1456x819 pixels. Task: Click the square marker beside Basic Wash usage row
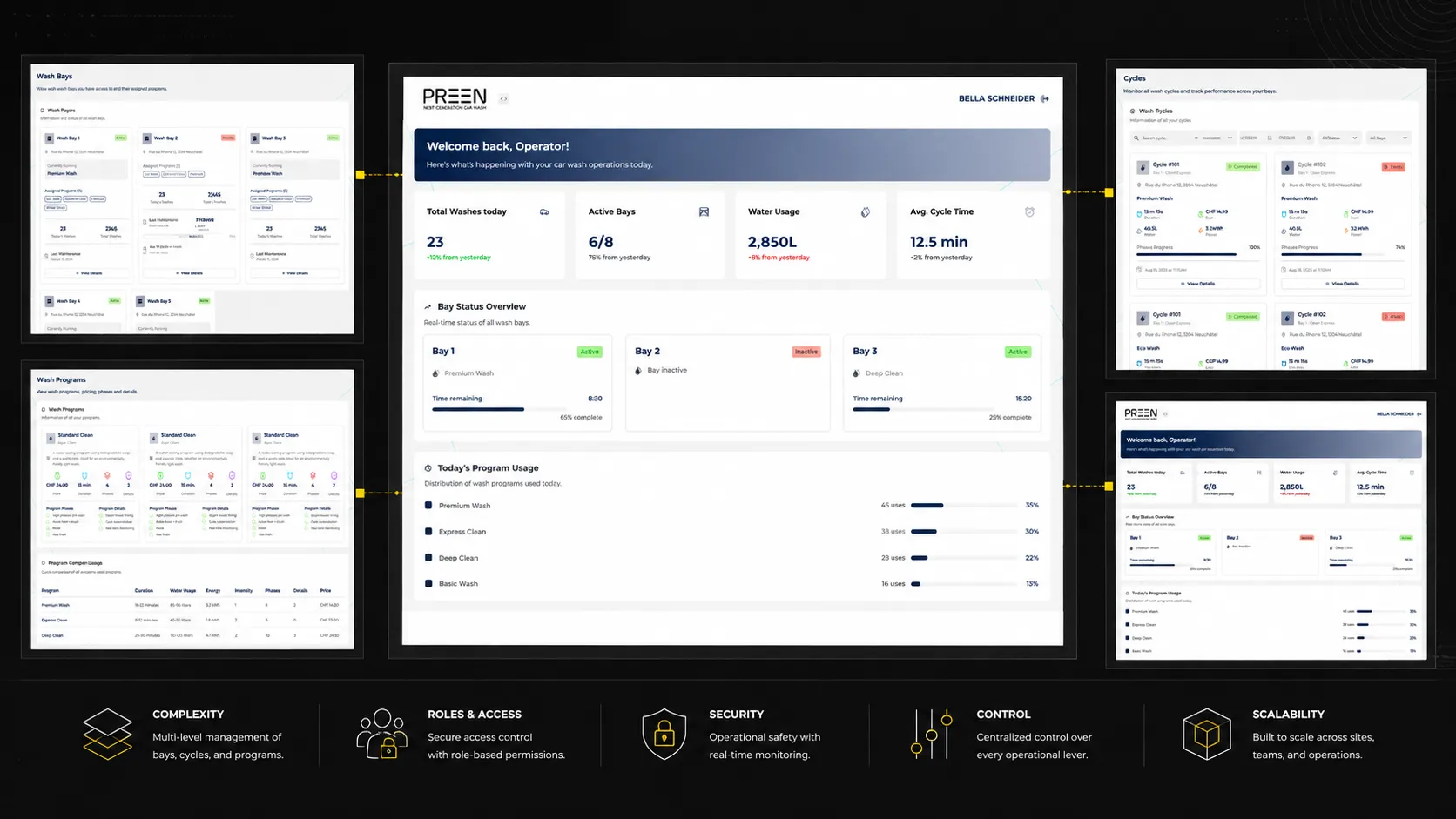tap(428, 583)
